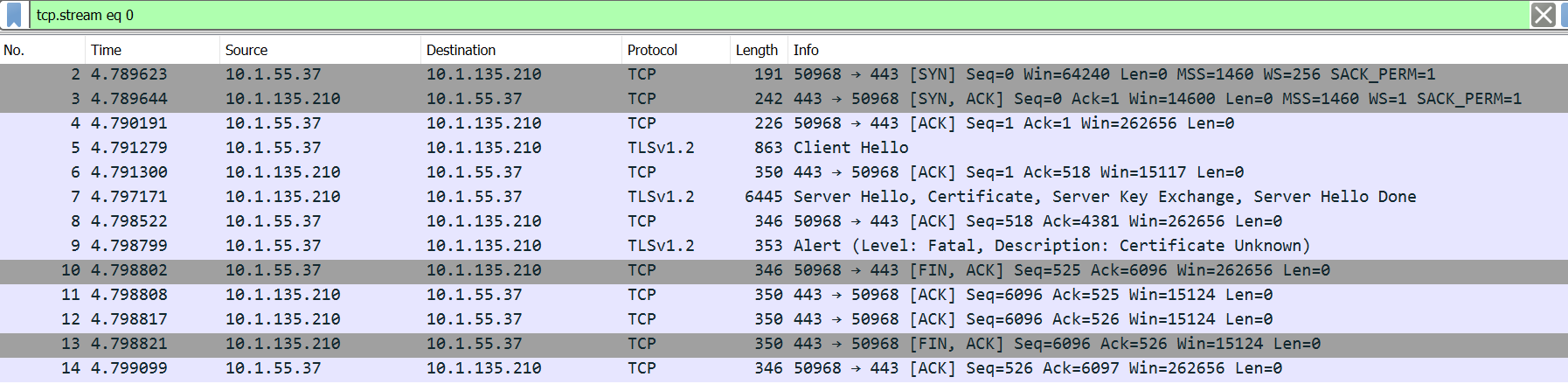The height and width of the screenshot is (384, 1568).
Task: Select packet 13 FIN, ACK from 10.1.135.210
Action: [x=1057, y=344]
